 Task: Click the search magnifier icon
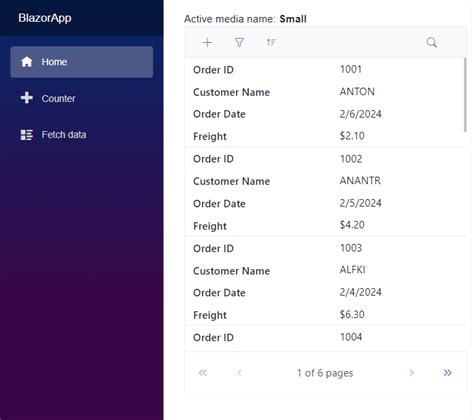point(432,43)
